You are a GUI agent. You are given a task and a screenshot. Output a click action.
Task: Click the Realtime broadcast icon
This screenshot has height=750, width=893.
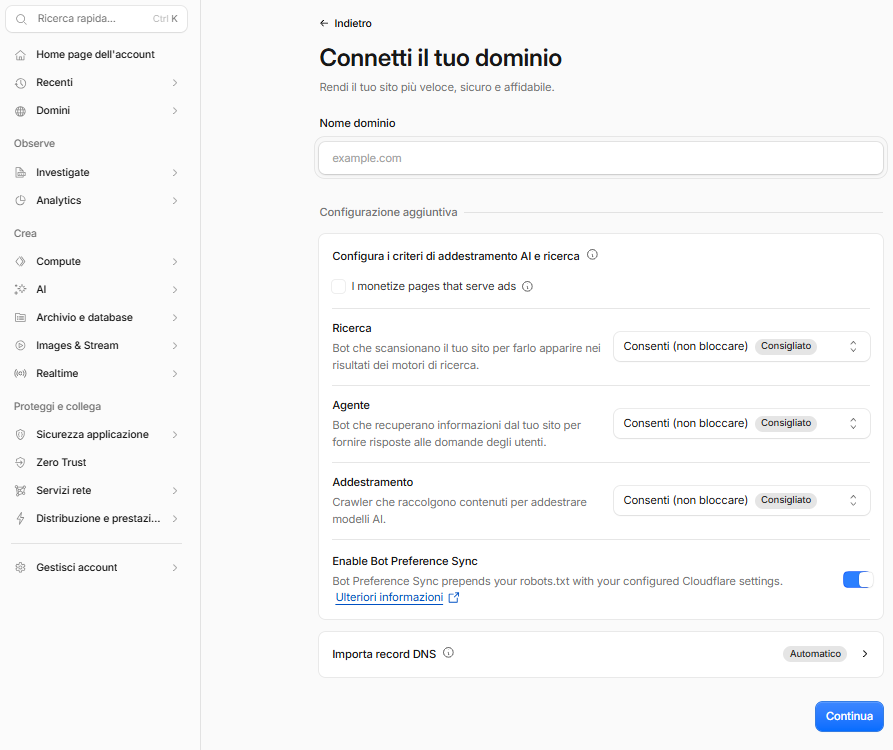point(21,374)
